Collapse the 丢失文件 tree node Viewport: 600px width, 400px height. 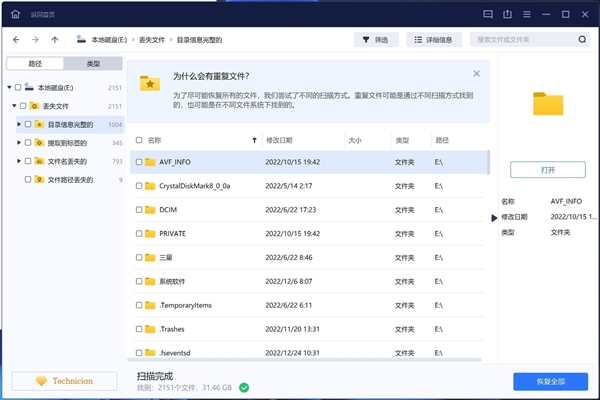pyautogui.click(x=14, y=105)
